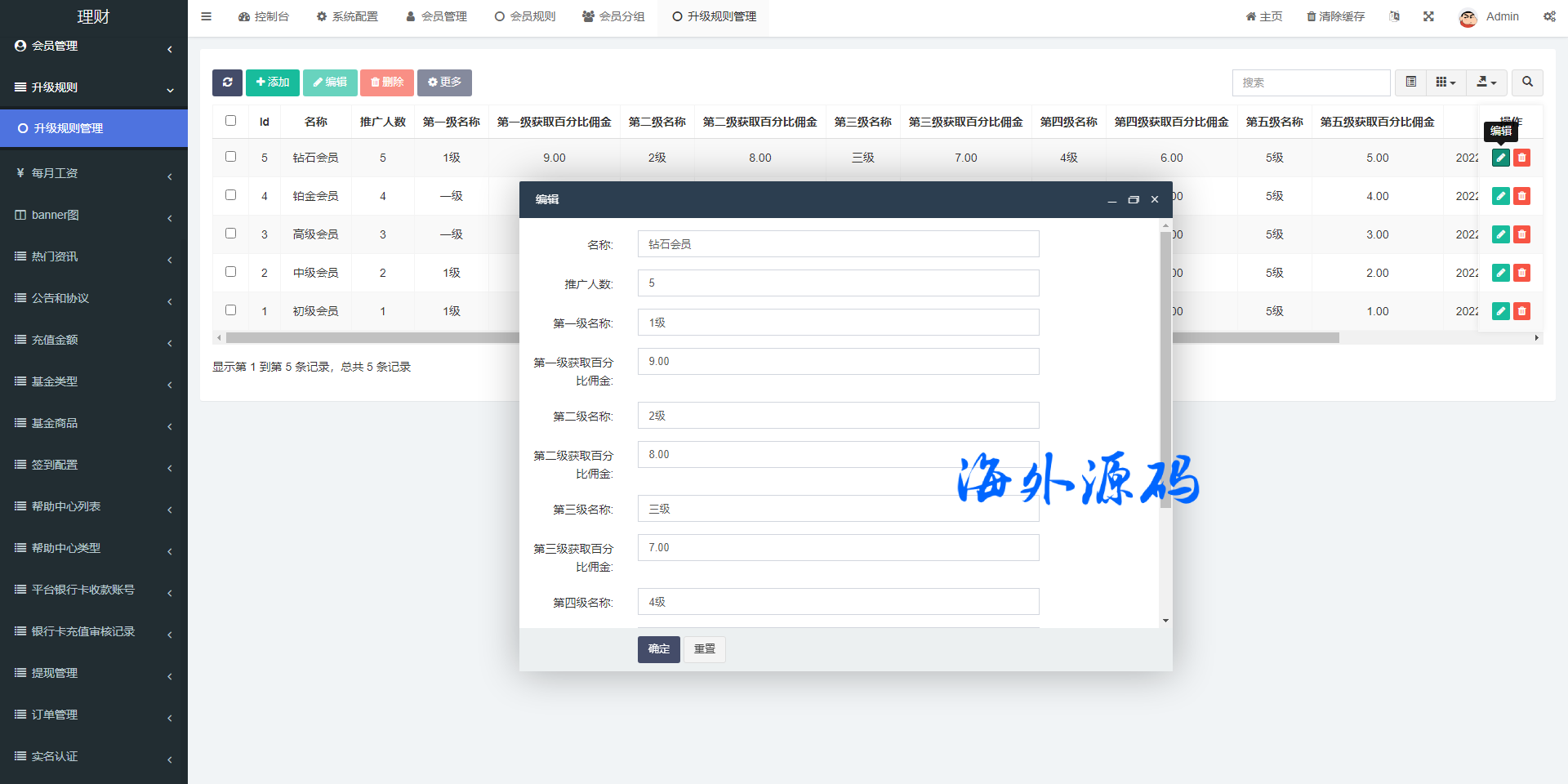
Task: Click the search magnifier icon button
Action: click(1527, 82)
